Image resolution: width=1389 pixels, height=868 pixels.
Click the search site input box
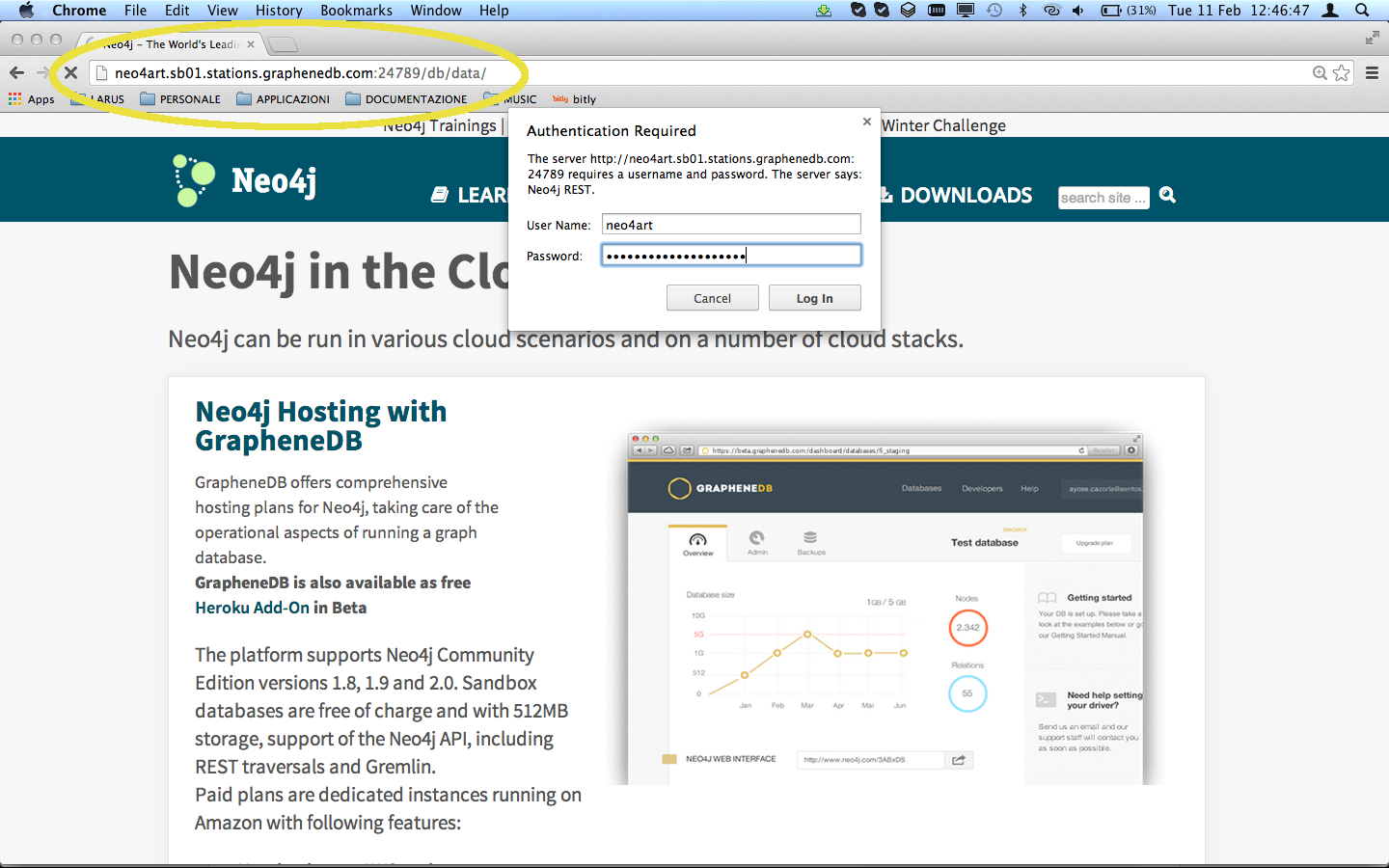(x=1103, y=198)
